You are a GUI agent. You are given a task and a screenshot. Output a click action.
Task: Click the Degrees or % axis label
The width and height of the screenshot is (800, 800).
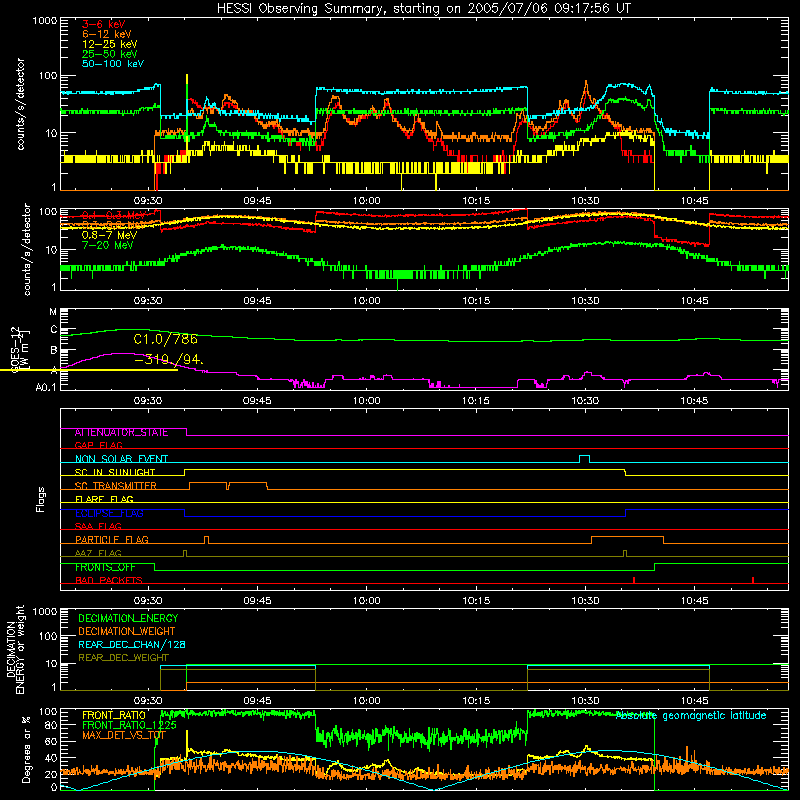(26, 750)
